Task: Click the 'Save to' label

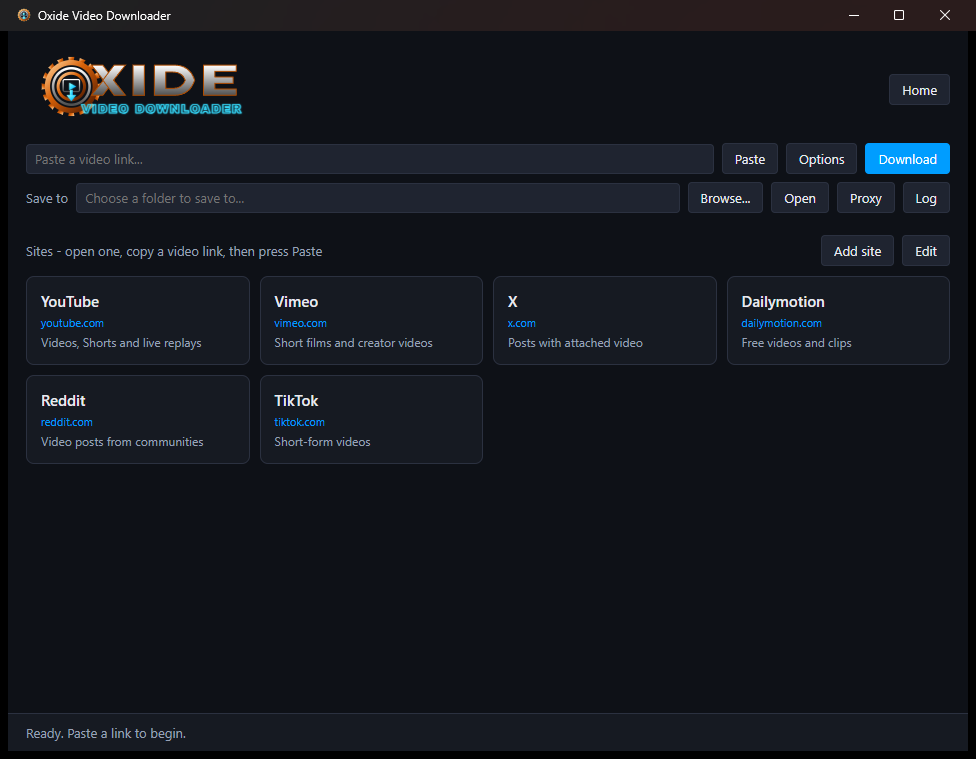Action: click(x=47, y=199)
